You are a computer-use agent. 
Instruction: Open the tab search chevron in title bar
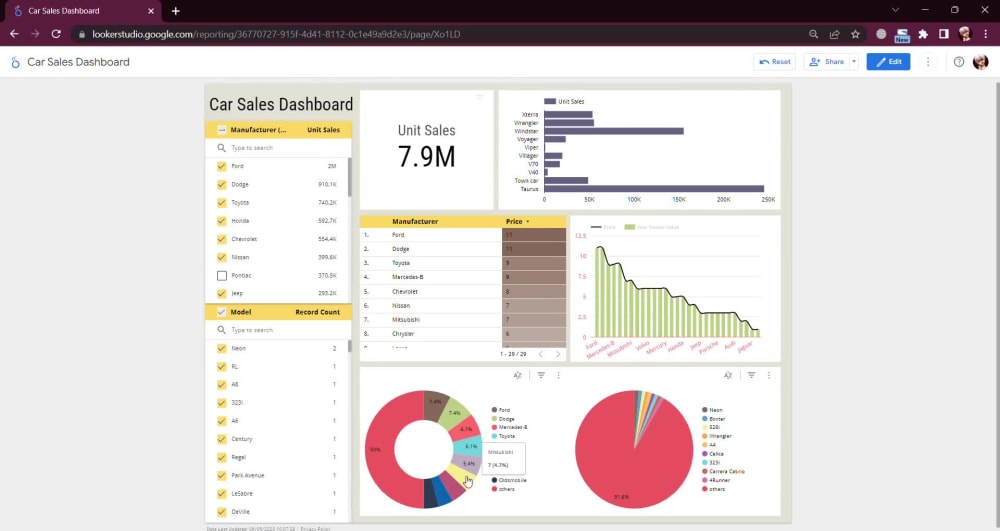(895, 10)
